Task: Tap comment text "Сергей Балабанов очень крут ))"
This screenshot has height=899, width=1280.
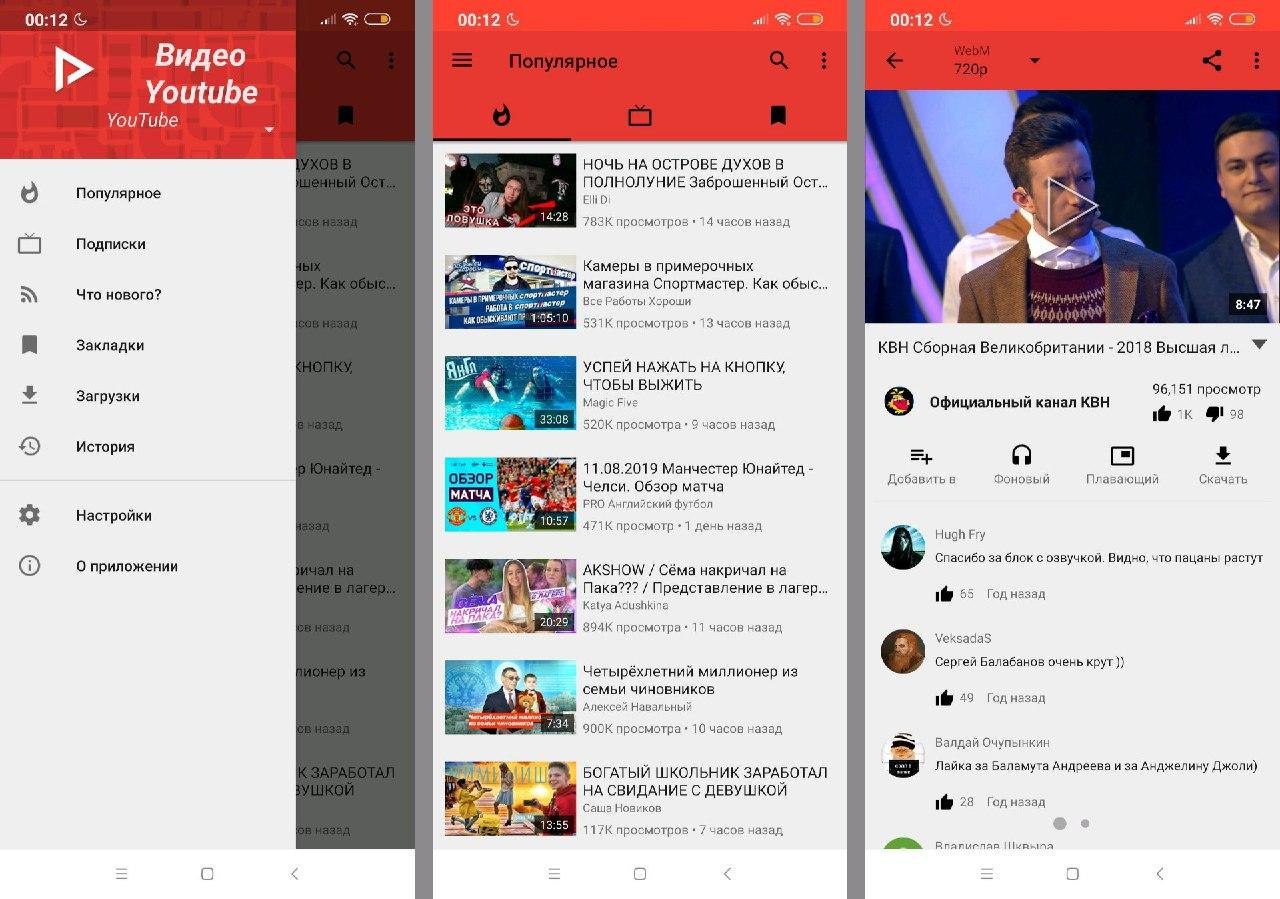Action: click(x=1029, y=662)
